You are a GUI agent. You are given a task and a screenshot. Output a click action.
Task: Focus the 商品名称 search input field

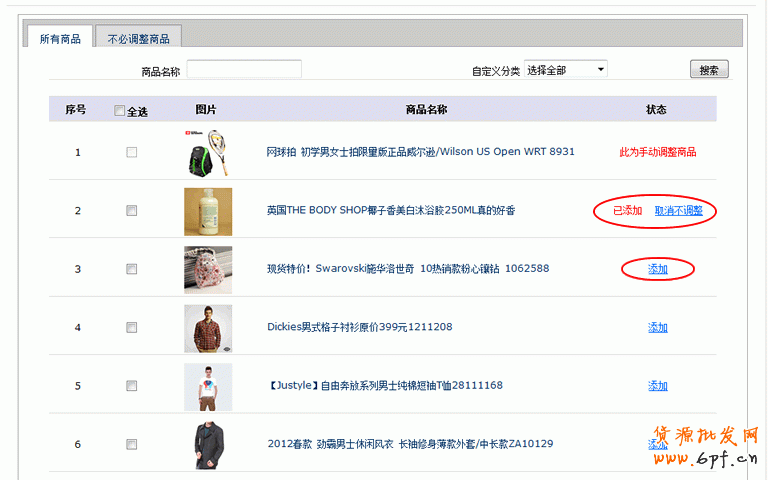244,70
